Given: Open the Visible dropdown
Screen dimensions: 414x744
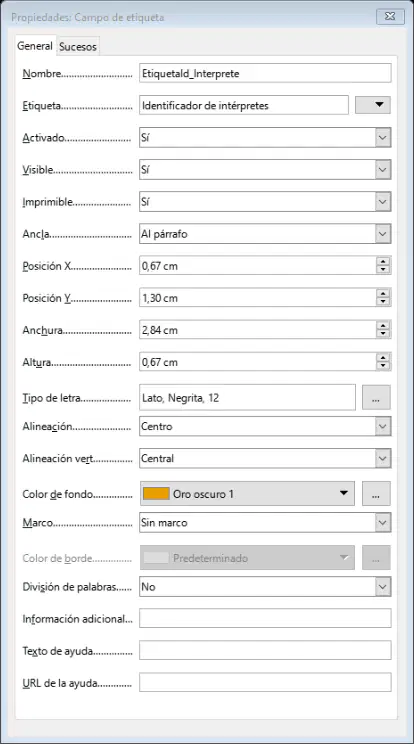Looking at the screenshot, I should click(x=383, y=170).
